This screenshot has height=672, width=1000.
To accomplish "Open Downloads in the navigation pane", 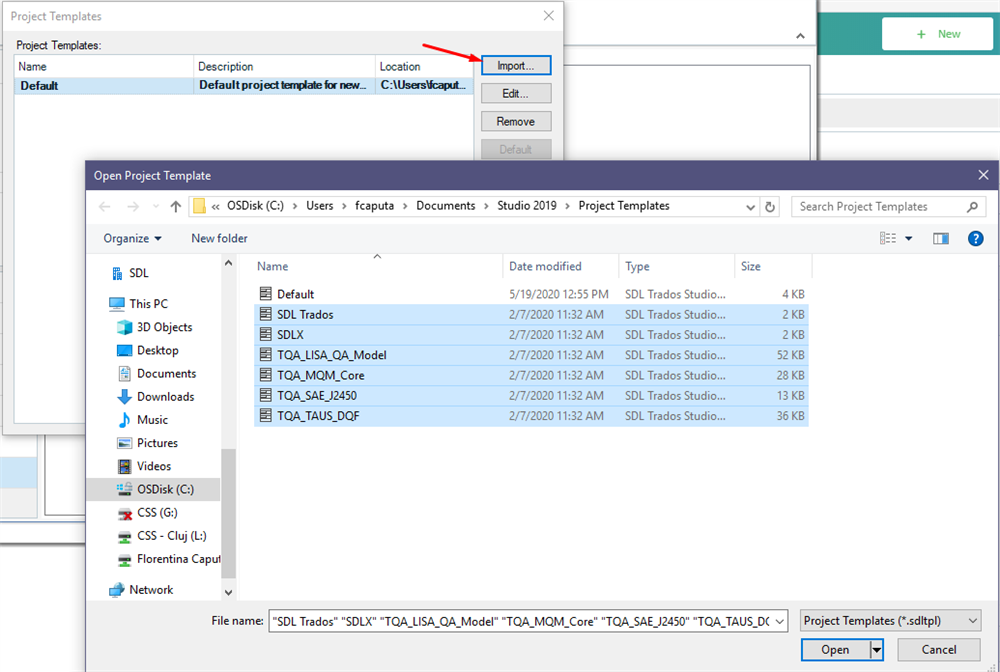I will (x=156, y=397).
